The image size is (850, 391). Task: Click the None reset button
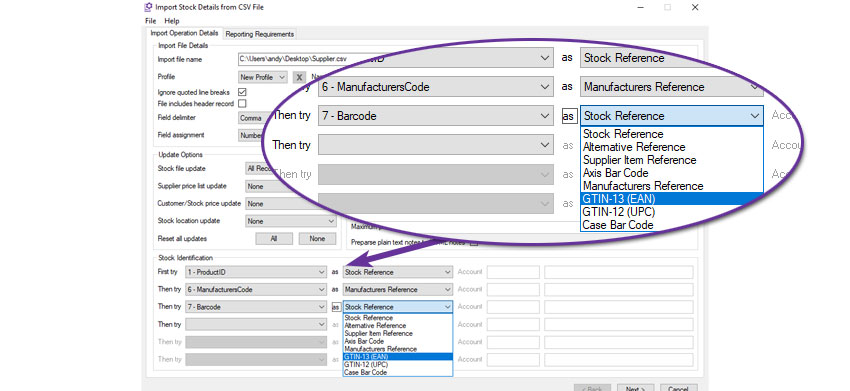(x=317, y=239)
